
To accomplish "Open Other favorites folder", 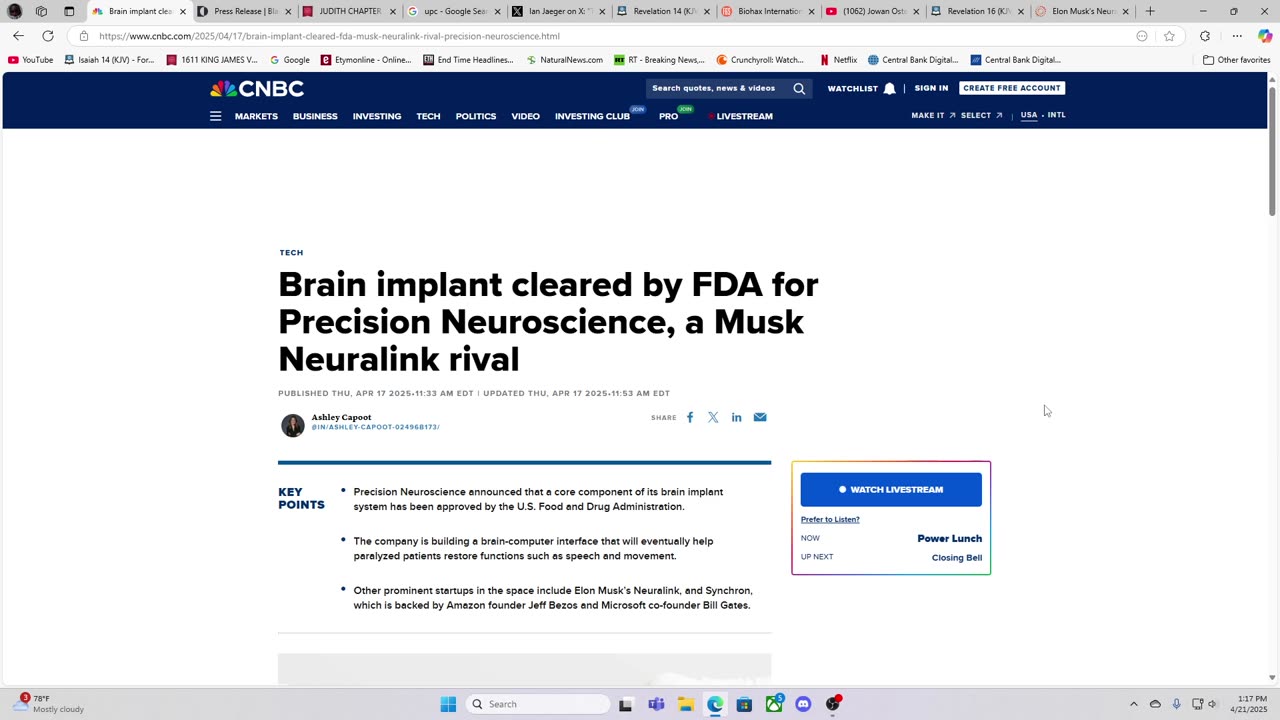I will 1237,60.
